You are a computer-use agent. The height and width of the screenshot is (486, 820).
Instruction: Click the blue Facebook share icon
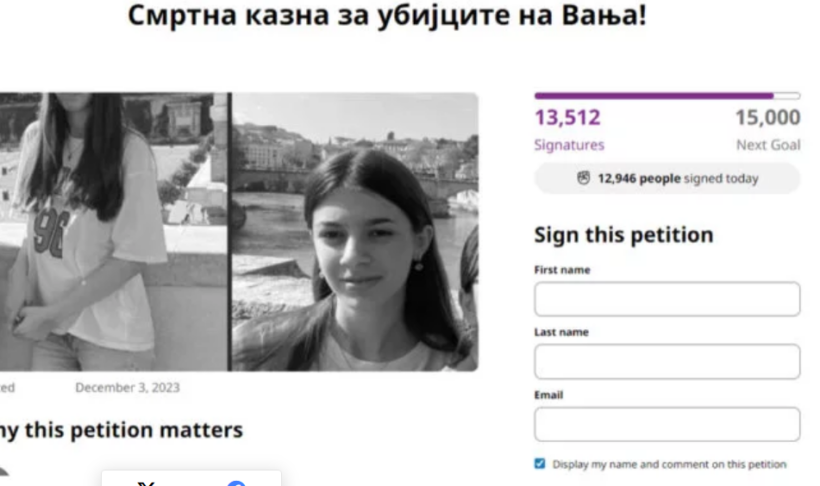pos(236,483)
